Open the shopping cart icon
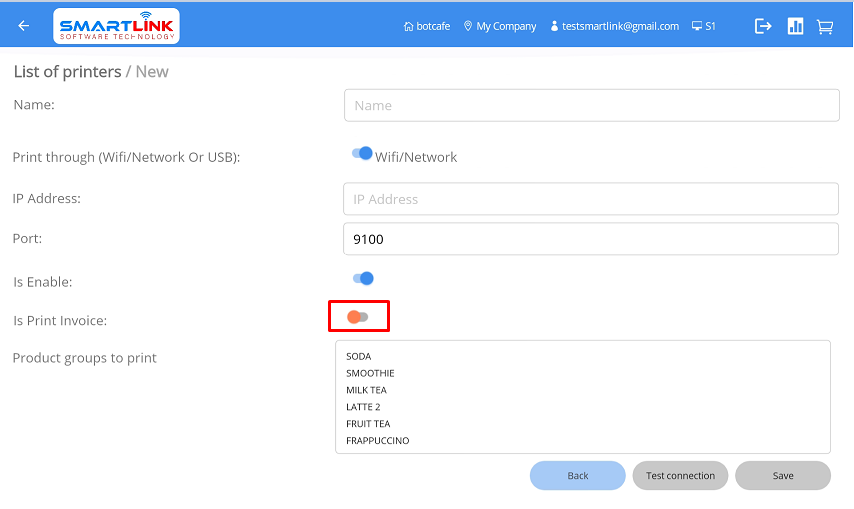The image size is (854, 509). 825,27
